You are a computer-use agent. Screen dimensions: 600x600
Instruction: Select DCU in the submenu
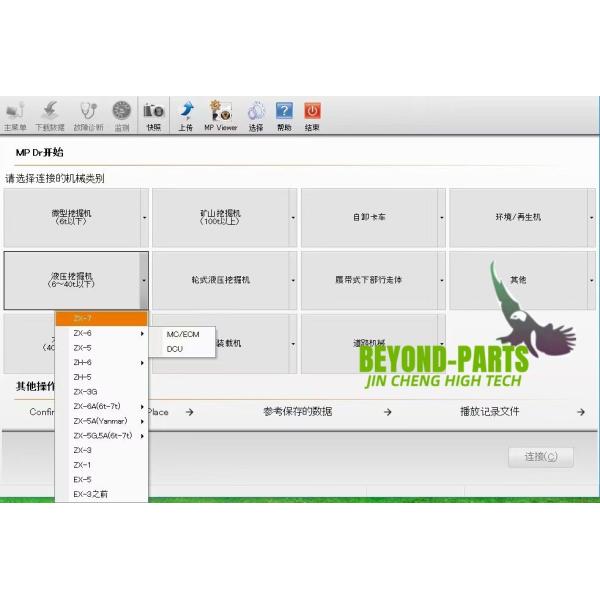[x=182, y=349]
